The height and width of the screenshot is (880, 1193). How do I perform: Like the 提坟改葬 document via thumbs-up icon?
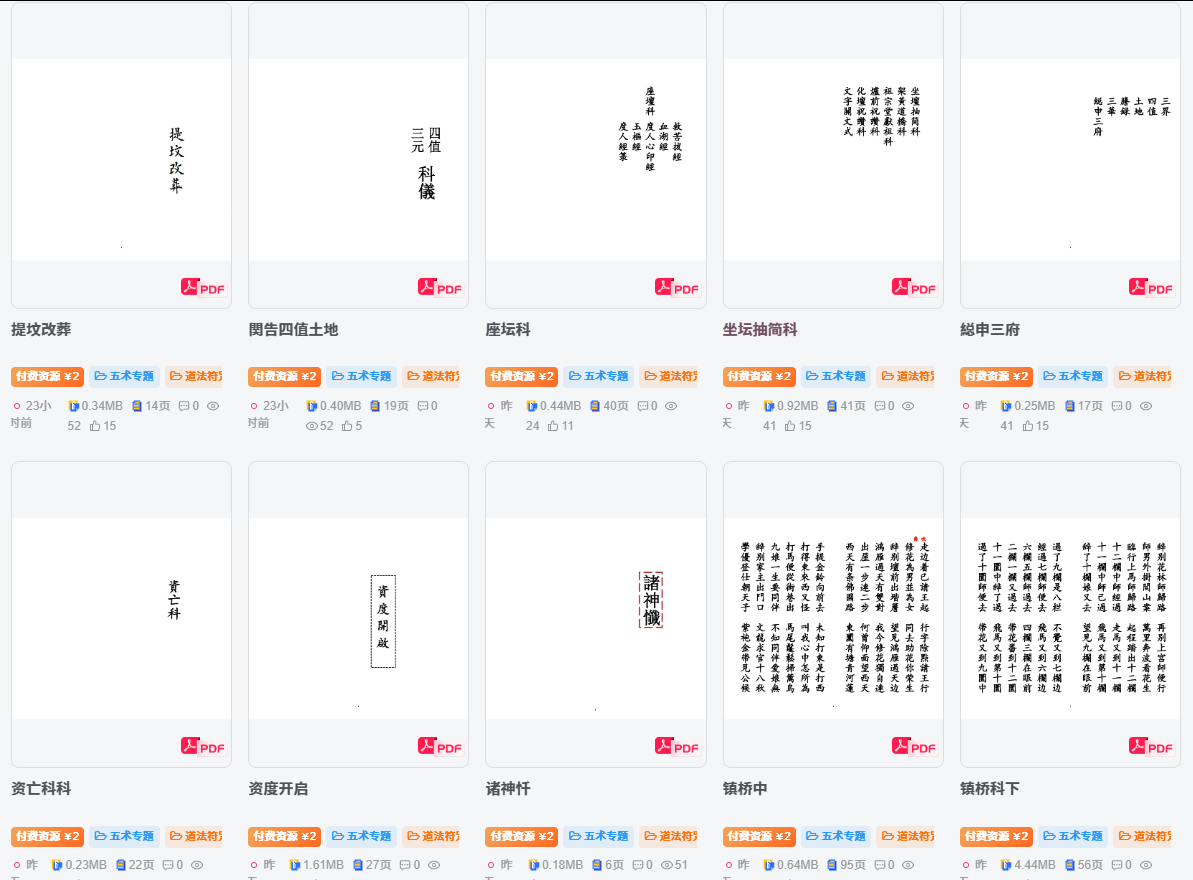(95, 426)
